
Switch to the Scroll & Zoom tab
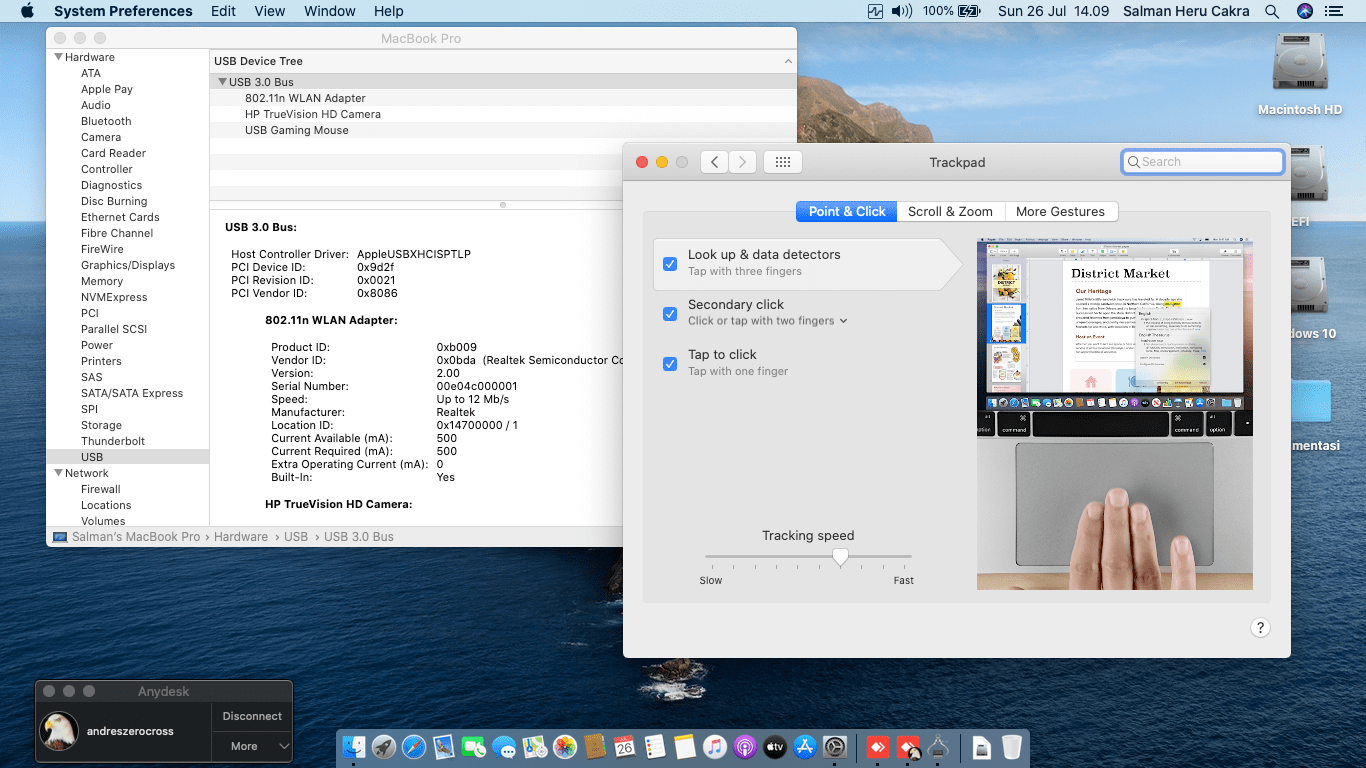(x=950, y=212)
